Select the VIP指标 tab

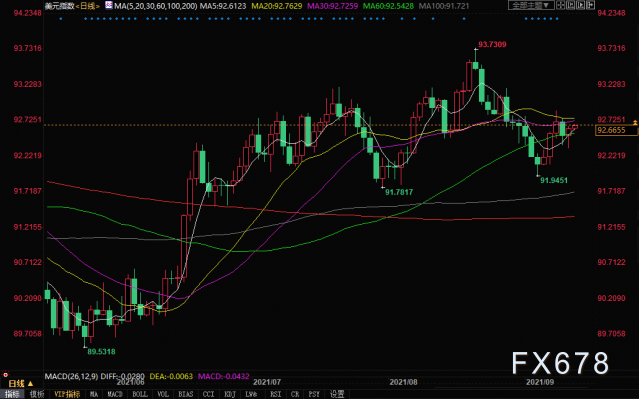tap(67, 394)
